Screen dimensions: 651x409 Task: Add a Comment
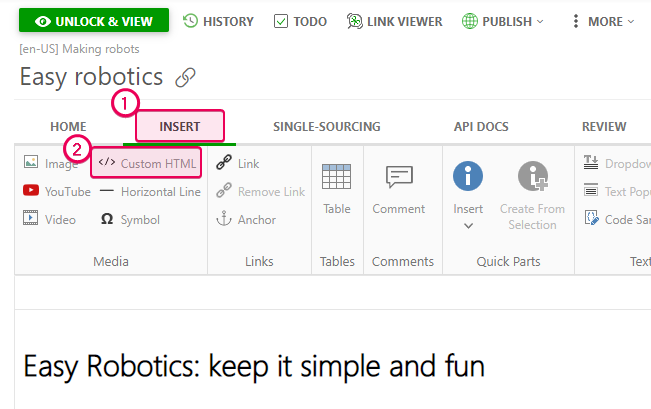pyautogui.click(x=399, y=189)
